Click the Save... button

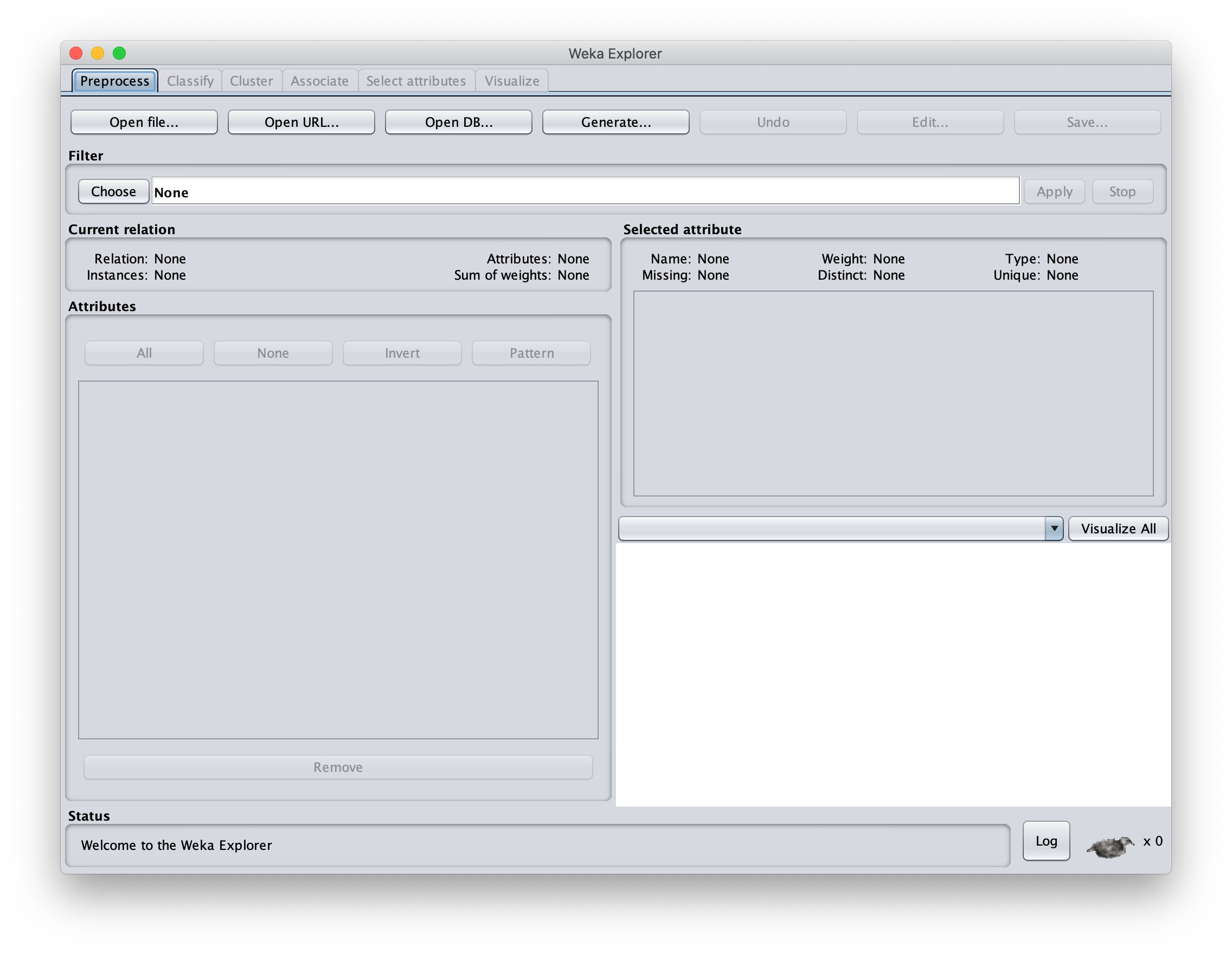pos(1087,123)
